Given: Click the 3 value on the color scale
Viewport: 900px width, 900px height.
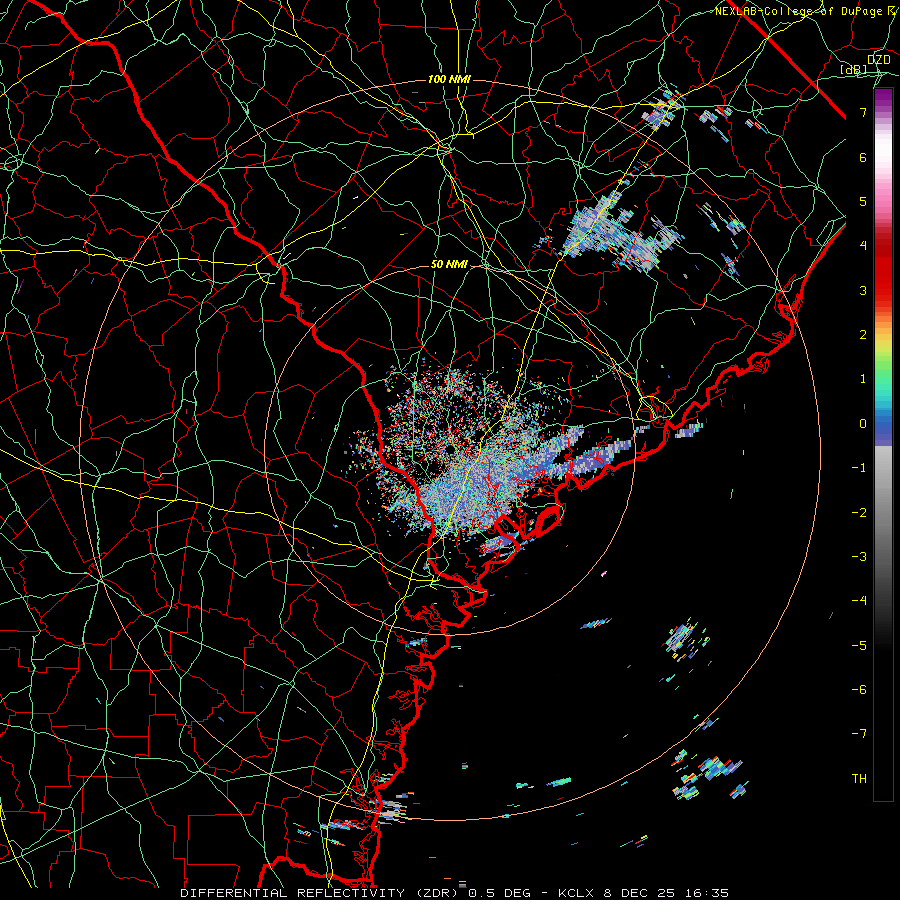Looking at the screenshot, I should tap(863, 290).
